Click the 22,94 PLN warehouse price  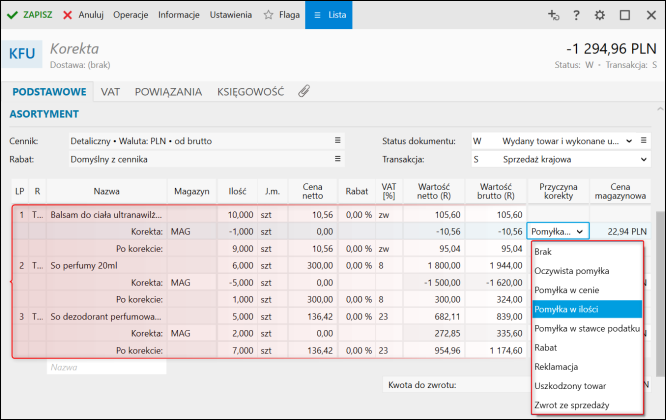pyautogui.click(x=620, y=232)
